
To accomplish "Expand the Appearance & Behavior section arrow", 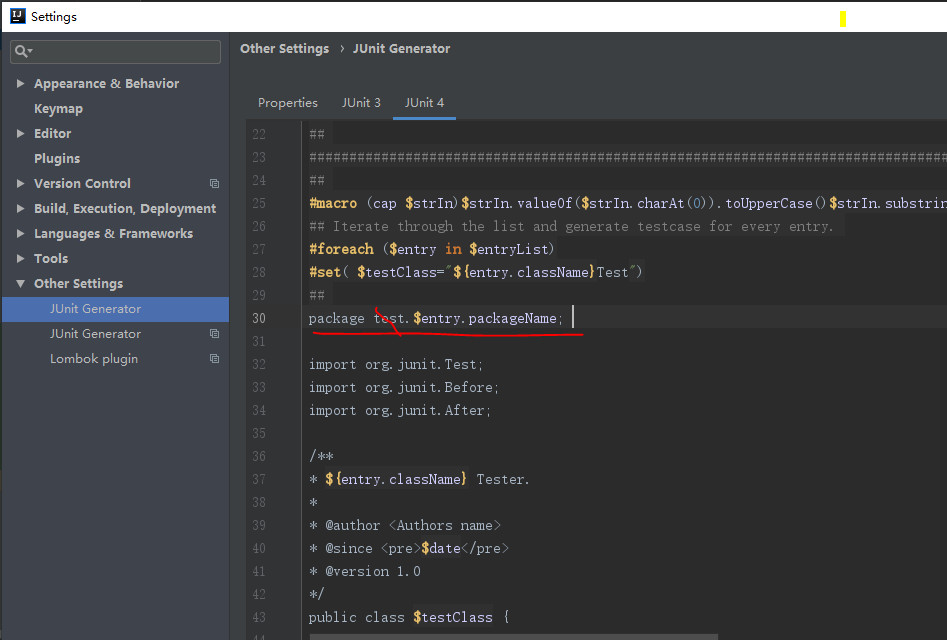I will [21, 83].
